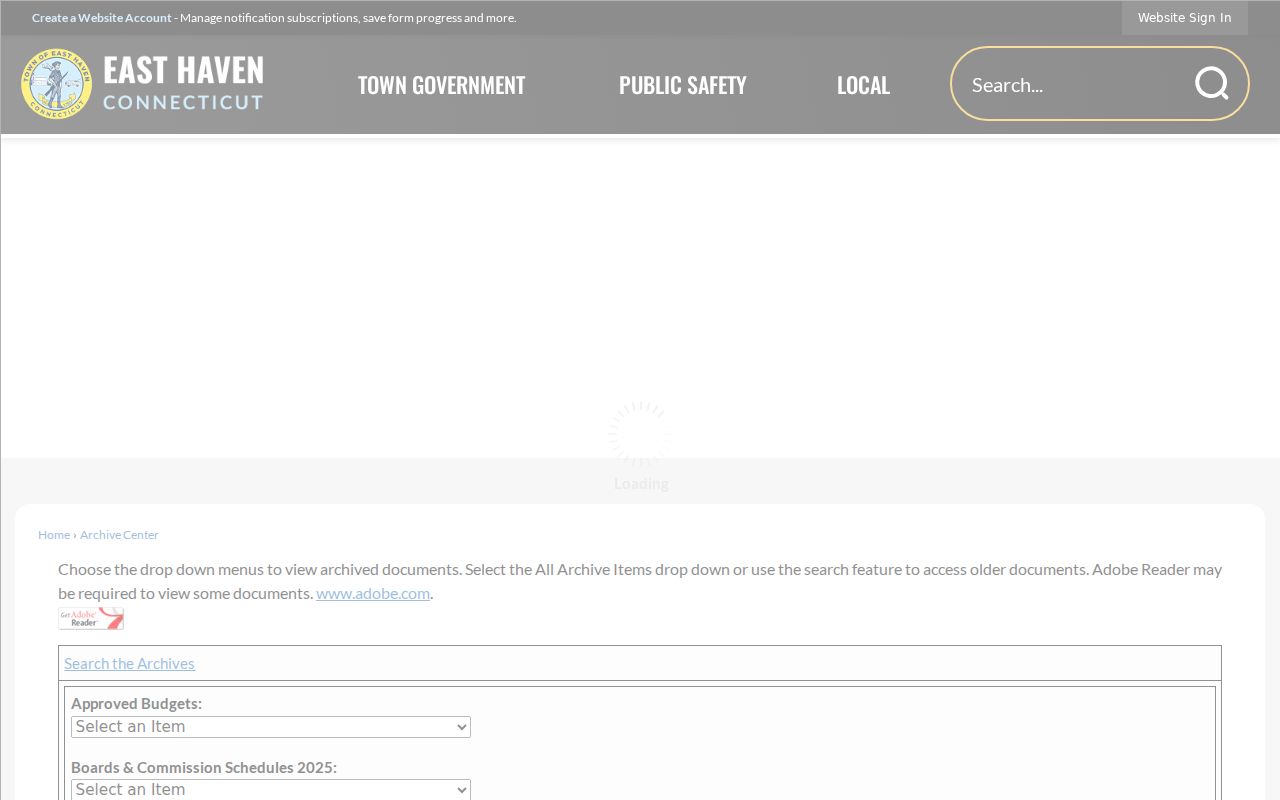Screen dimensions: 1280x800
Task: Open the Approved Budgets dropdown
Action: pyautogui.click(x=271, y=727)
